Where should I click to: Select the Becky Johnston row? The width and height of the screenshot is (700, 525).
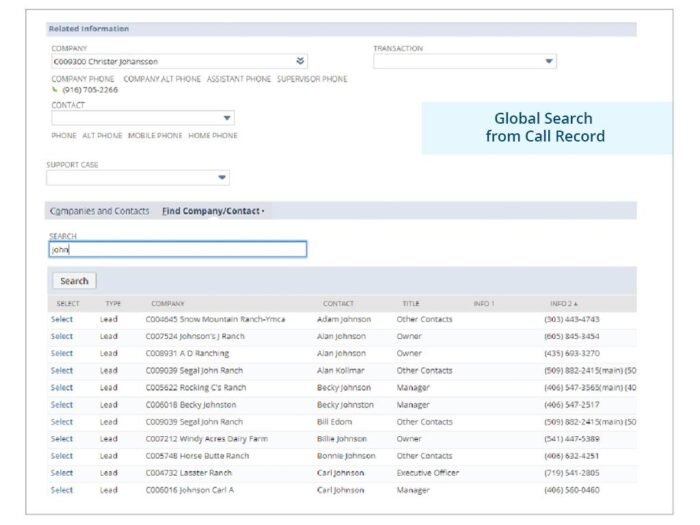point(62,404)
